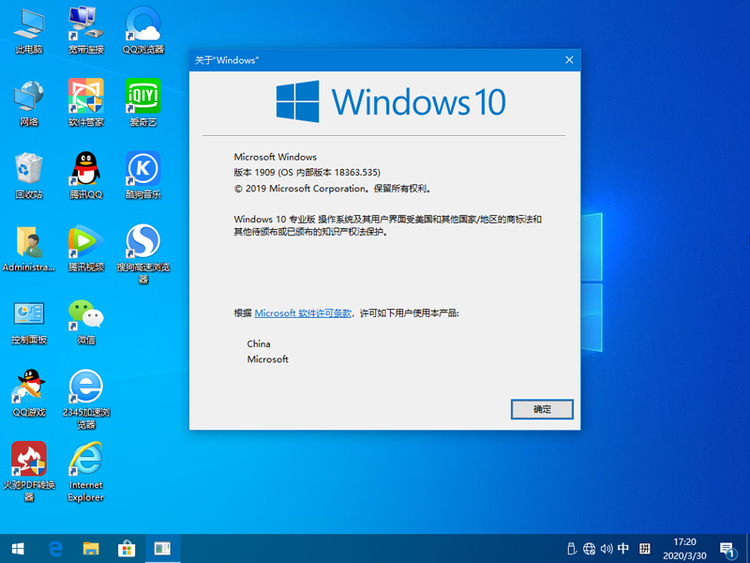The height and width of the screenshot is (563, 750).
Task: Launch File Explorer from the taskbar
Action: coord(91,548)
